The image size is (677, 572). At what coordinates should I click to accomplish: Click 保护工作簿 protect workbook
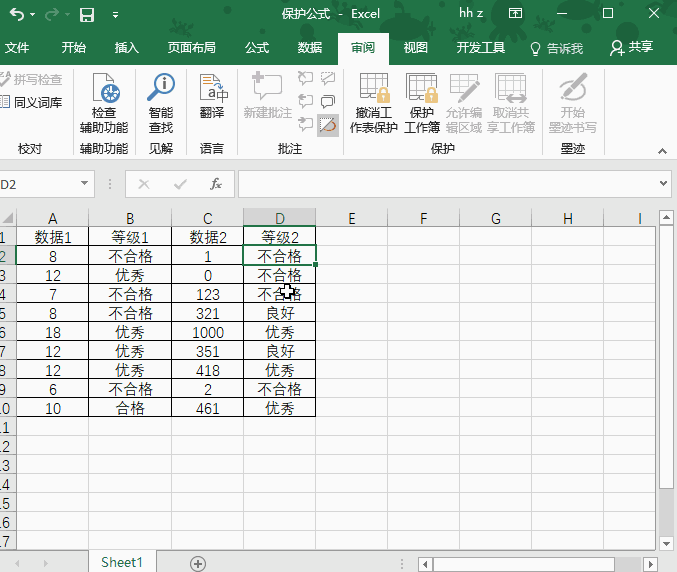(x=422, y=104)
